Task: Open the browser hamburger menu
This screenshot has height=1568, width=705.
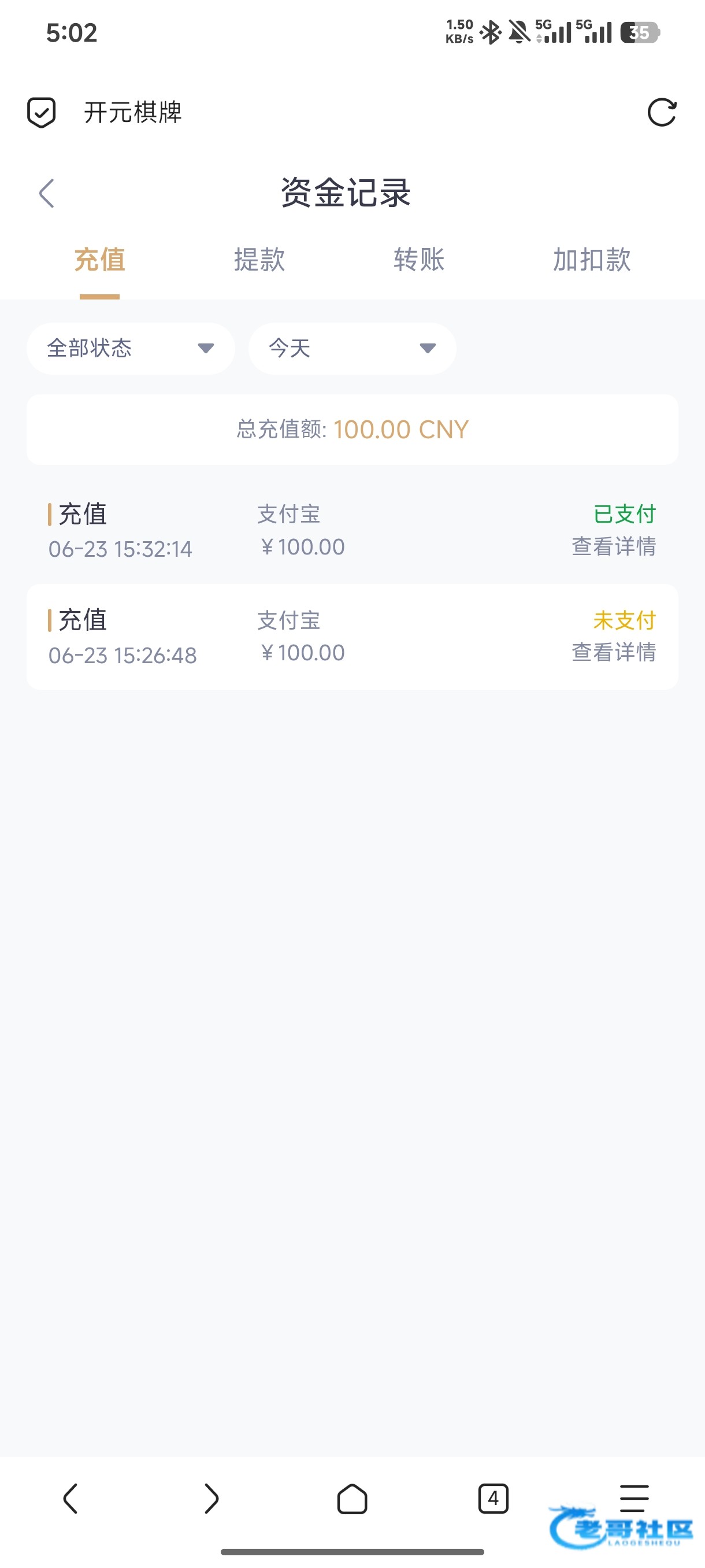Action: click(634, 1498)
